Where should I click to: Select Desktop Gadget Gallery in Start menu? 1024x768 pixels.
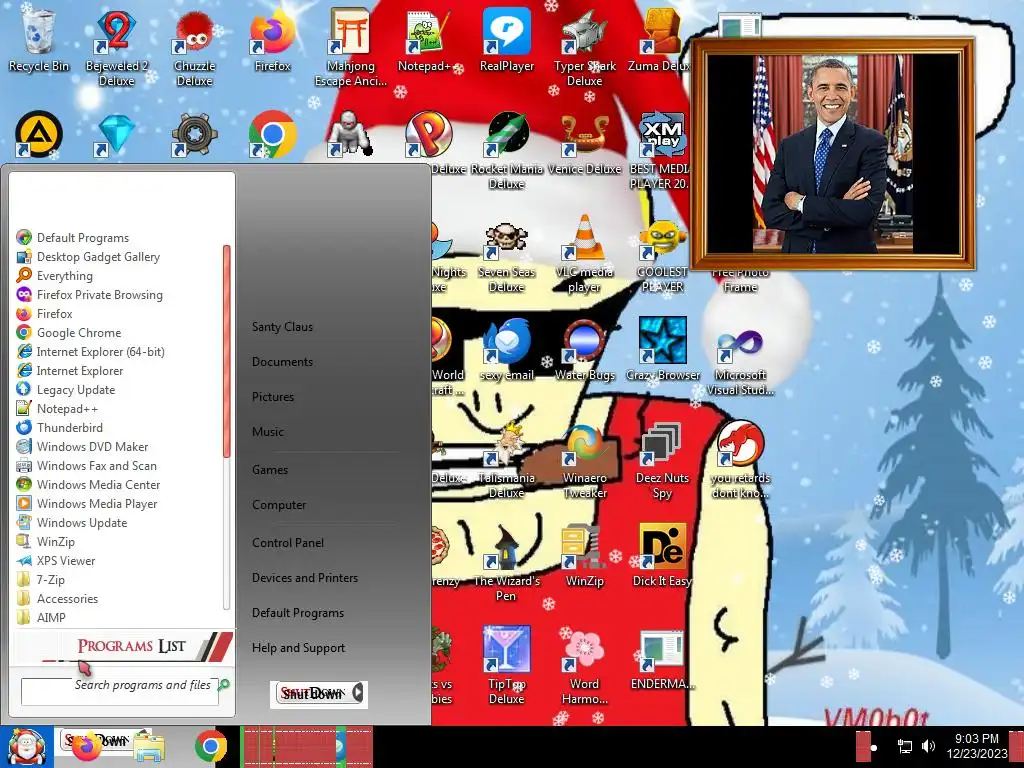98,257
